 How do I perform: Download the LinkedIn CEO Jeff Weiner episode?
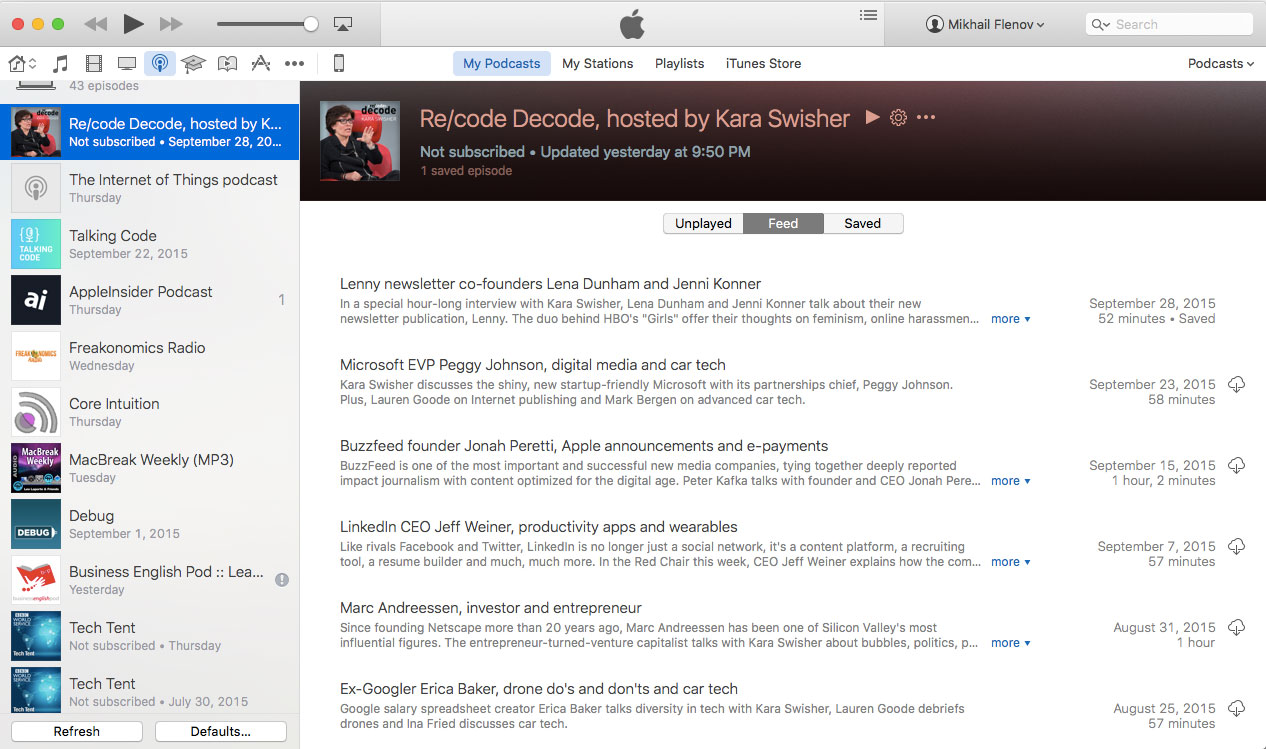pos(1237,547)
